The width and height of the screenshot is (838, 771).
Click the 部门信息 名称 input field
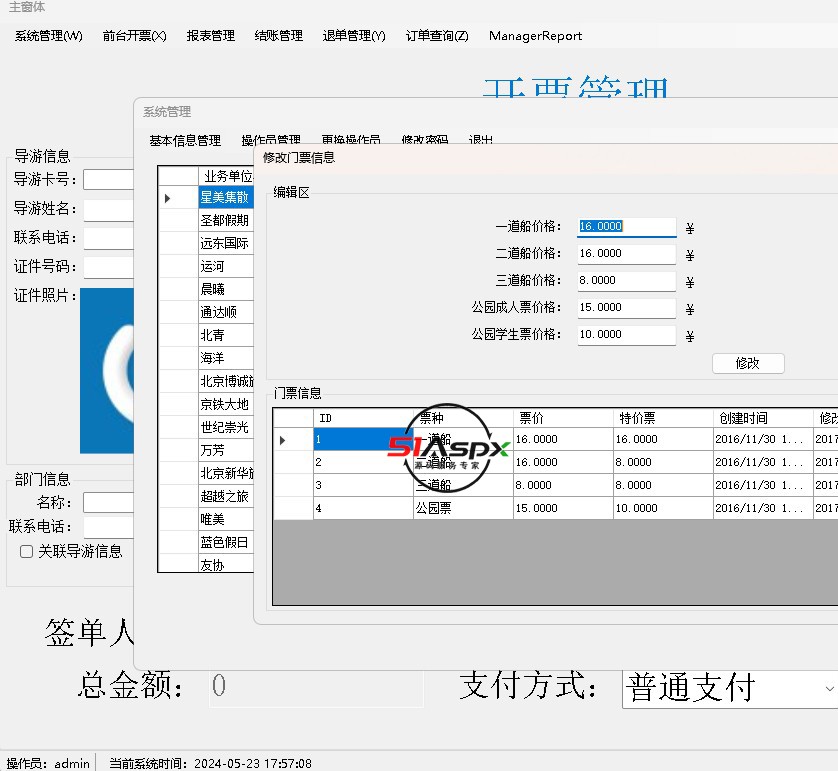pos(108,503)
